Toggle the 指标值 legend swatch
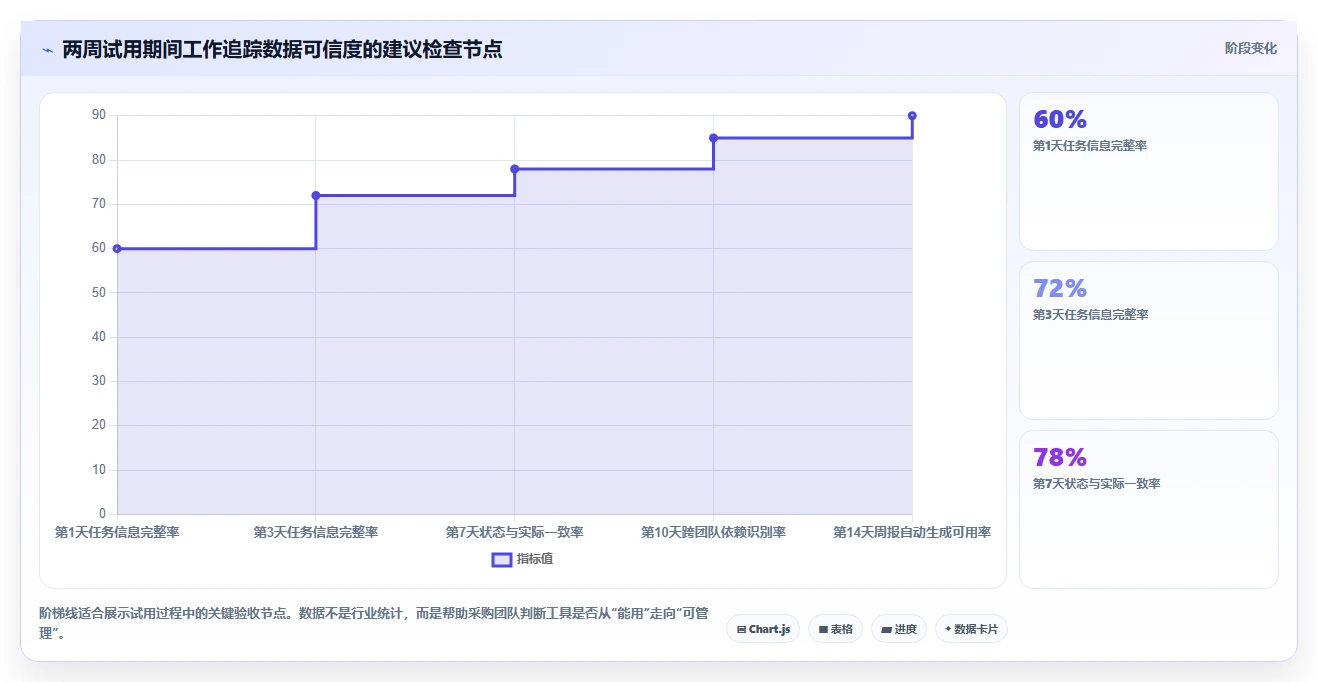 [502, 559]
